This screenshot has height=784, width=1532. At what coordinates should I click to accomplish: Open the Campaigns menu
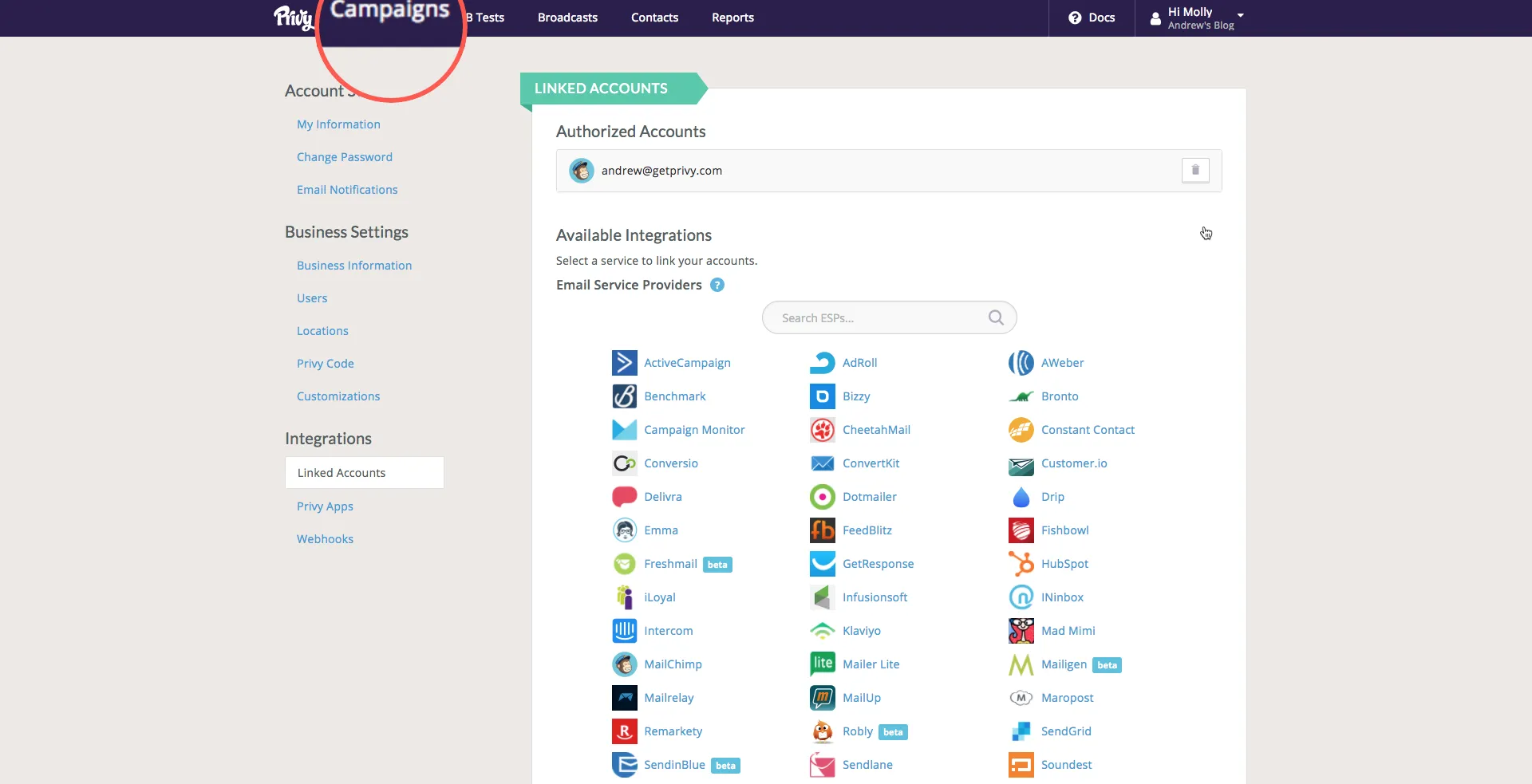pyautogui.click(x=390, y=11)
